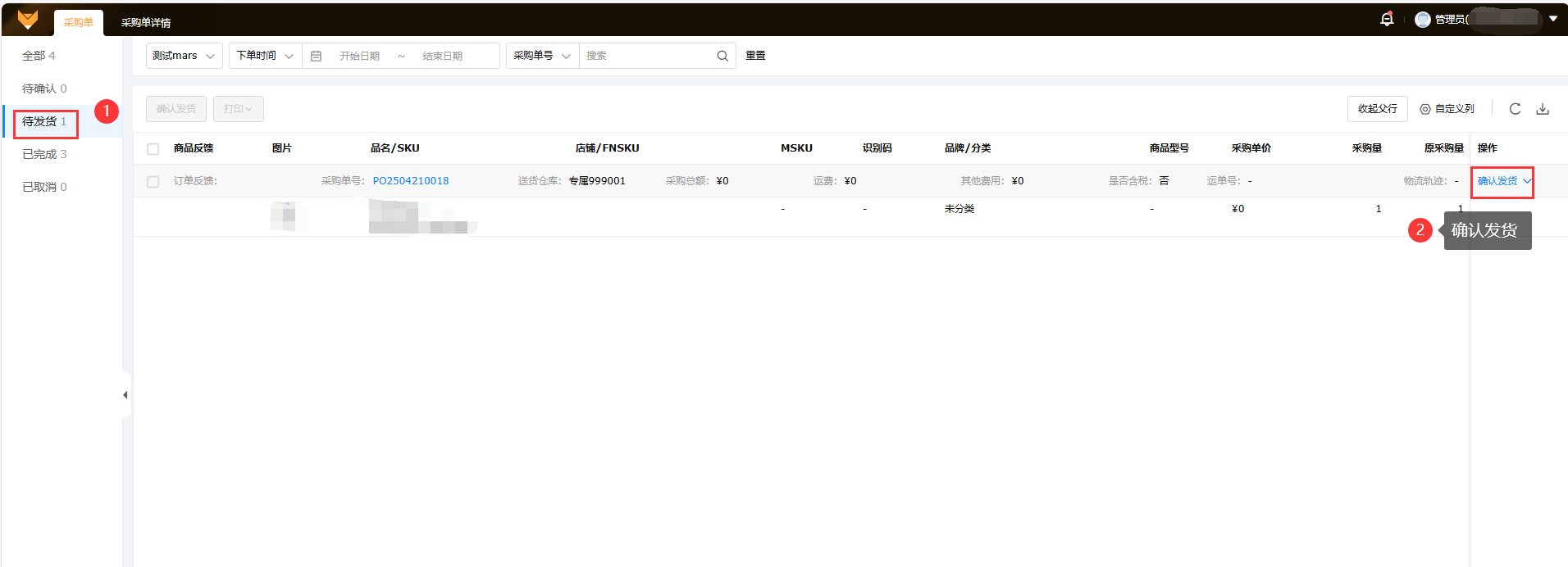
Task: Click the refresh icon in toolbar
Action: click(1515, 109)
